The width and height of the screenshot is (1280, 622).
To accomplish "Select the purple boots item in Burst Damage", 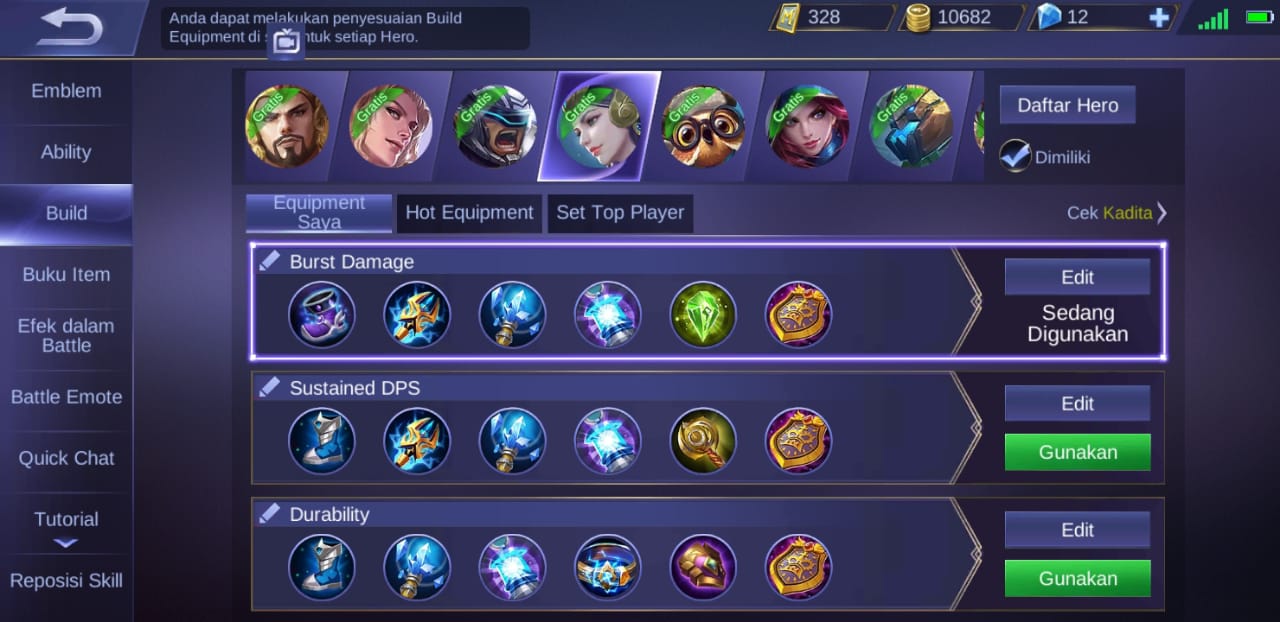I will [x=322, y=314].
